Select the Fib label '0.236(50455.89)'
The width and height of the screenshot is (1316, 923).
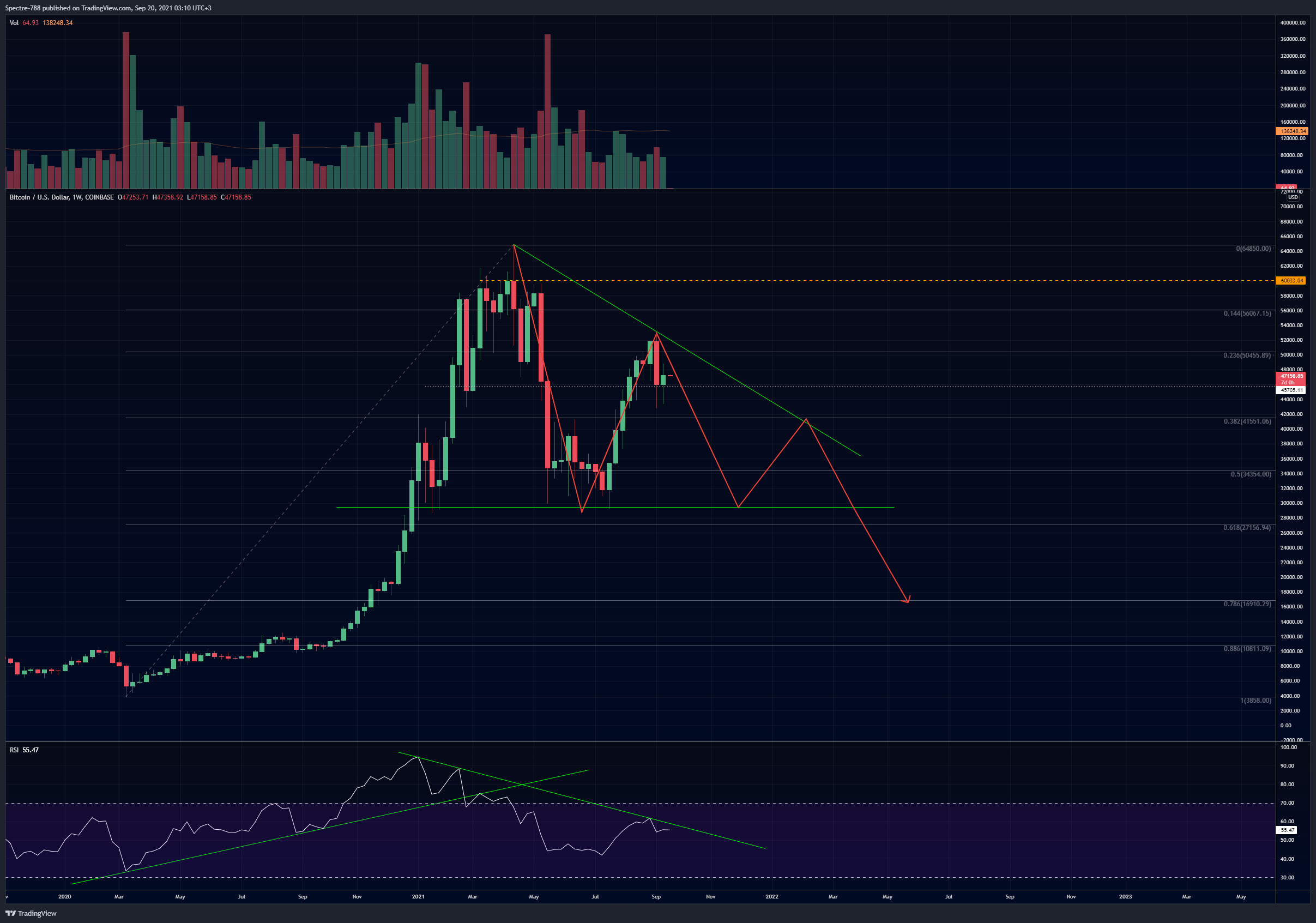click(1247, 355)
